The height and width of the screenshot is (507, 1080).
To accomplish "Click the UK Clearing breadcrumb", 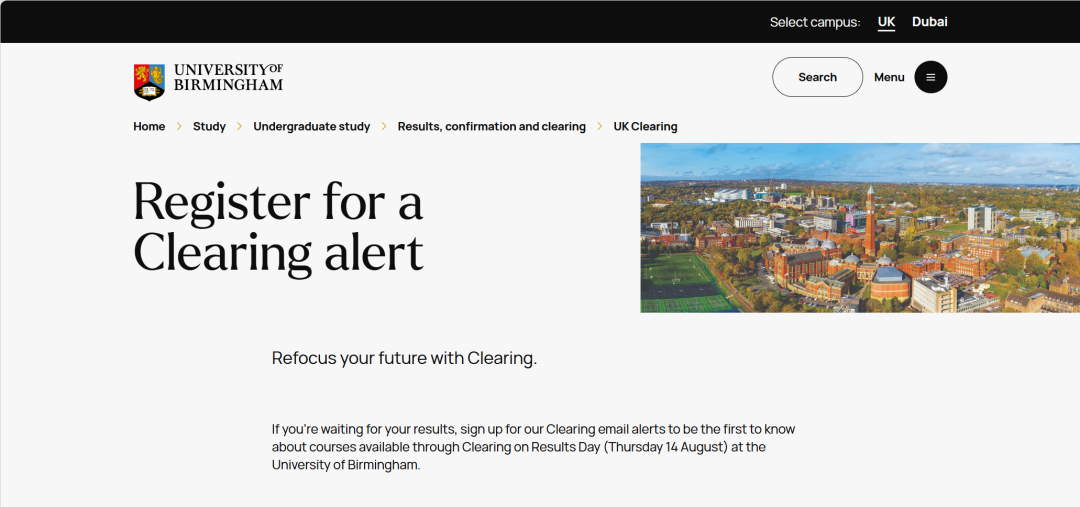I will pos(645,127).
